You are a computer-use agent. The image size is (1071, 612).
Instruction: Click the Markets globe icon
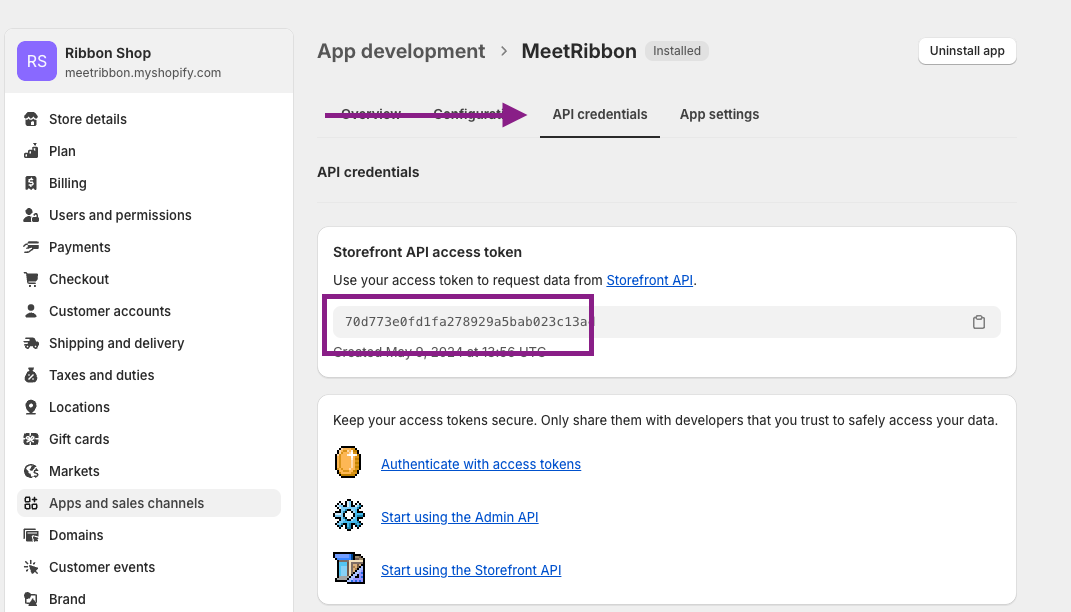click(x=31, y=471)
